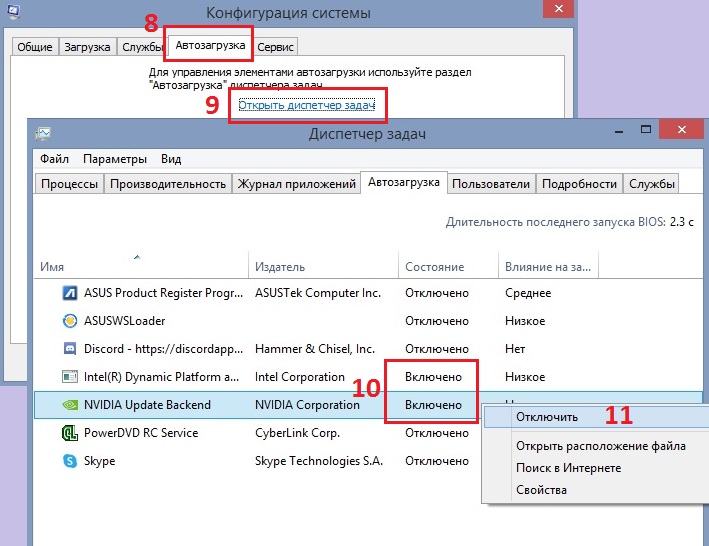
Task: Sort startup list by Имя column
Action: point(141,267)
